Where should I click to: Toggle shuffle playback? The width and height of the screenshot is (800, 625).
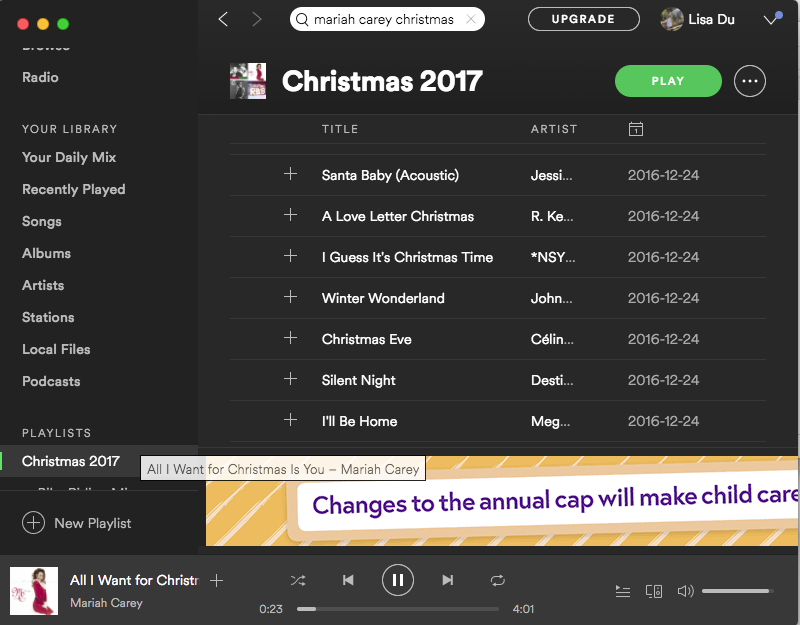point(298,580)
